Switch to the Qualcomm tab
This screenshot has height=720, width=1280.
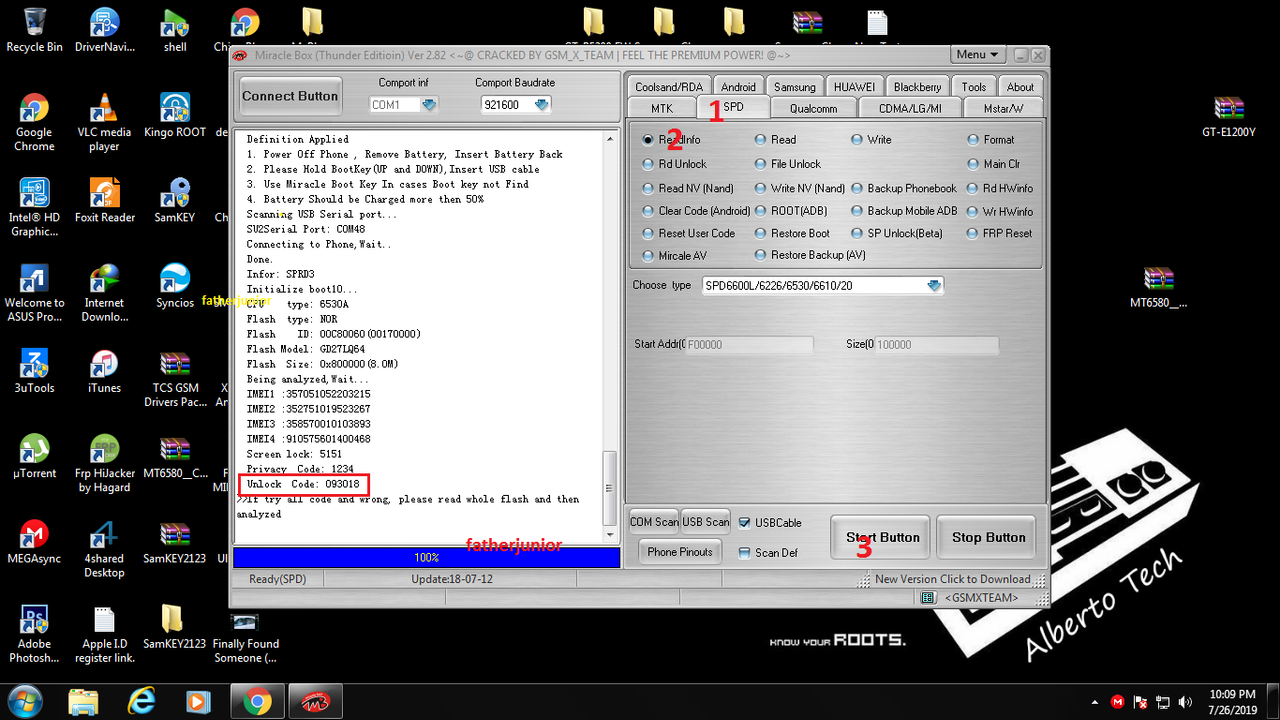[813, 108]
